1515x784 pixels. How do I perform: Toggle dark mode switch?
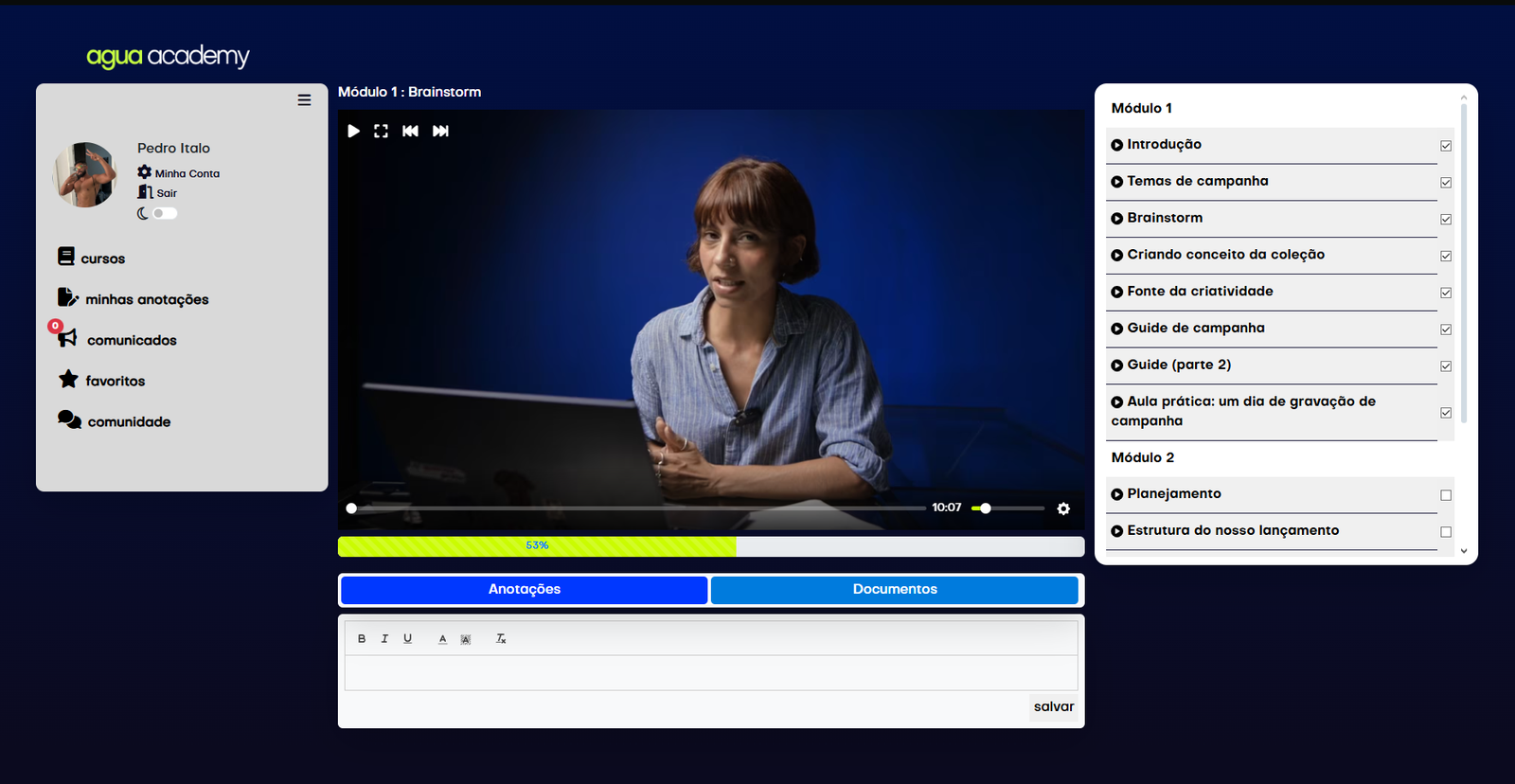pyautogui.click(x=165, y=213)
